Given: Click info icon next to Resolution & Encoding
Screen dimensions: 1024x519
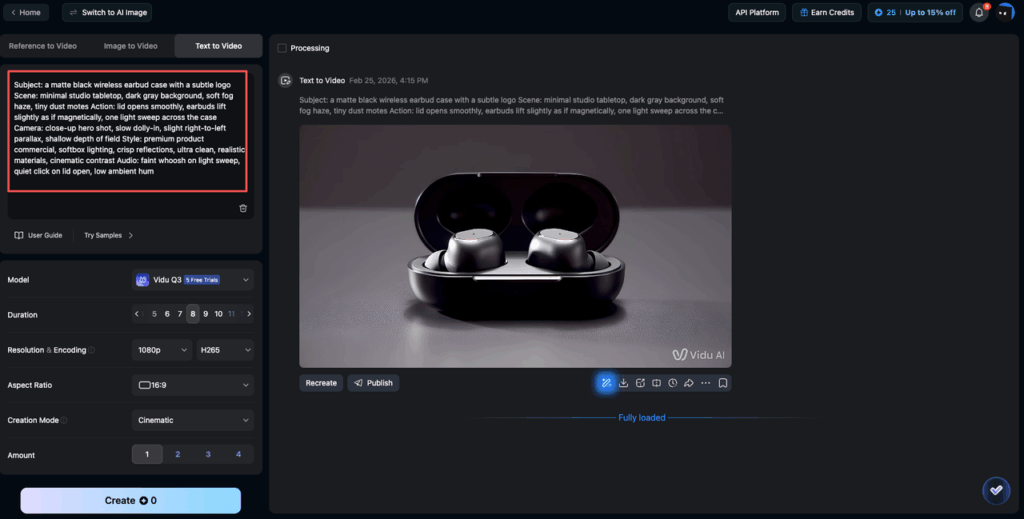Looking at the screenshot, I should tap(91, 351).
